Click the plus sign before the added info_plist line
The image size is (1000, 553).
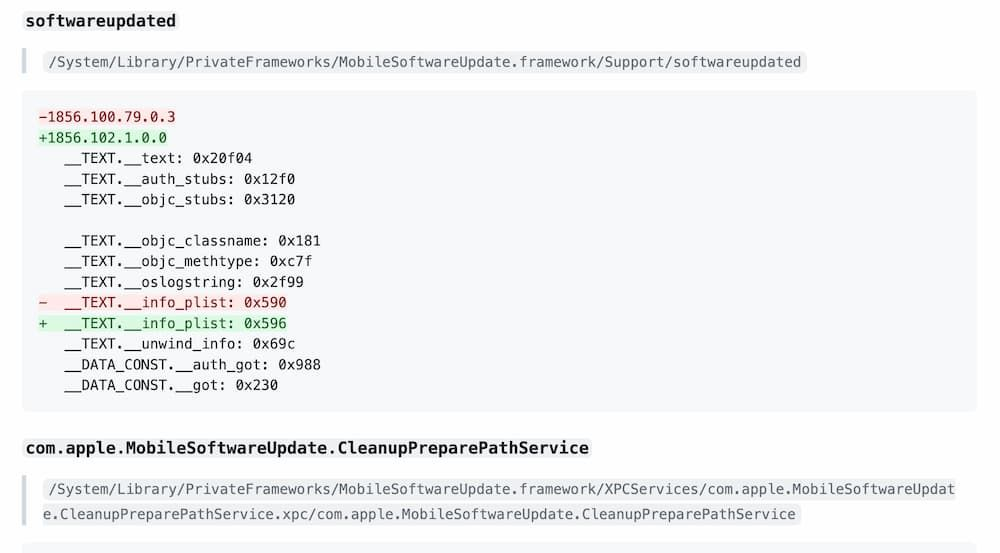coord(43,323)
